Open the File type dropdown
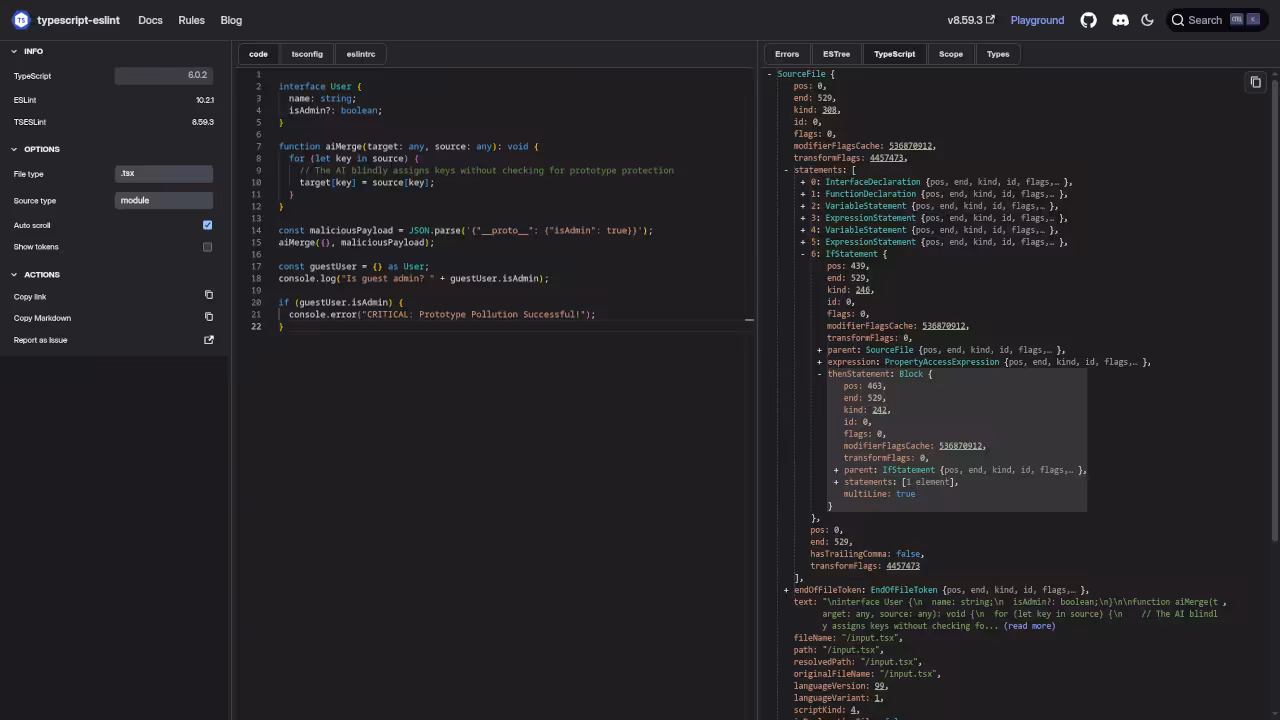The height and width of the screenshot is (720, 1280). click(164, 174)
